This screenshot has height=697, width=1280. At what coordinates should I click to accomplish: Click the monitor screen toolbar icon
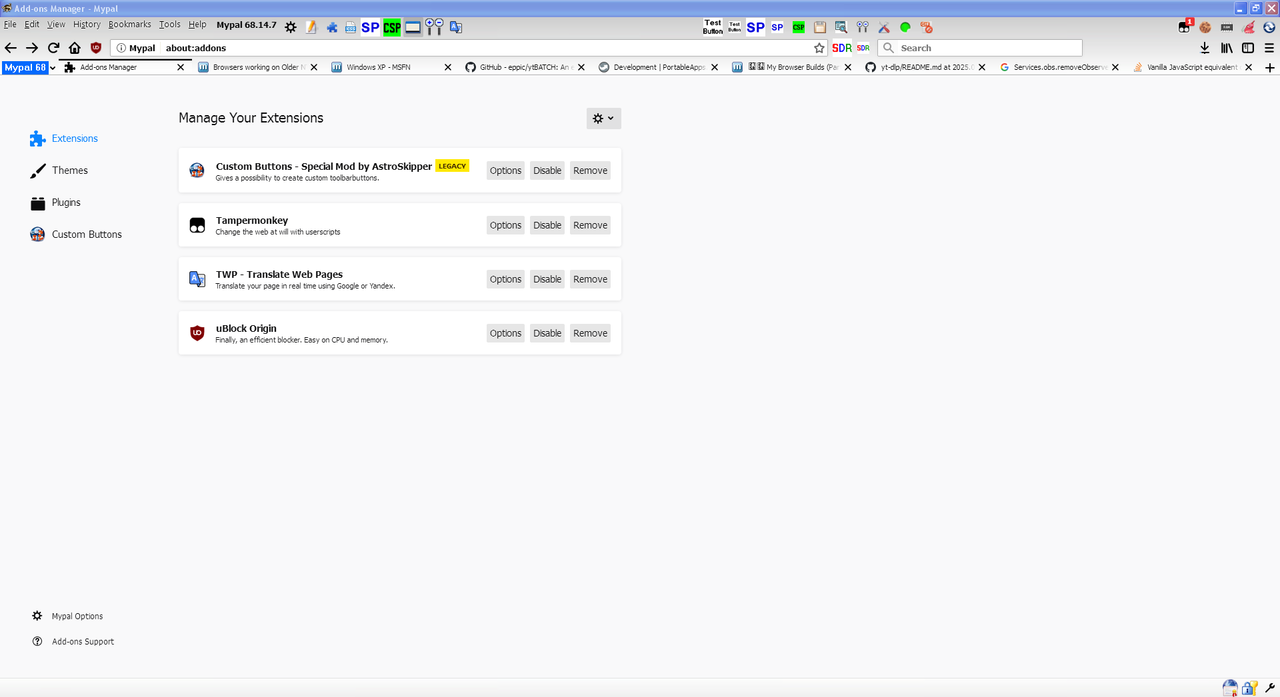coord(413,27)
